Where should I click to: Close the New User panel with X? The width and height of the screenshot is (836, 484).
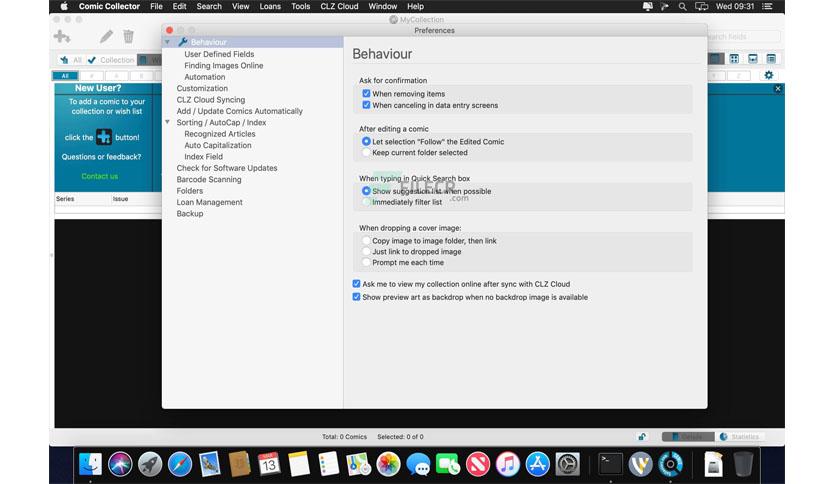tap(778, 88)
